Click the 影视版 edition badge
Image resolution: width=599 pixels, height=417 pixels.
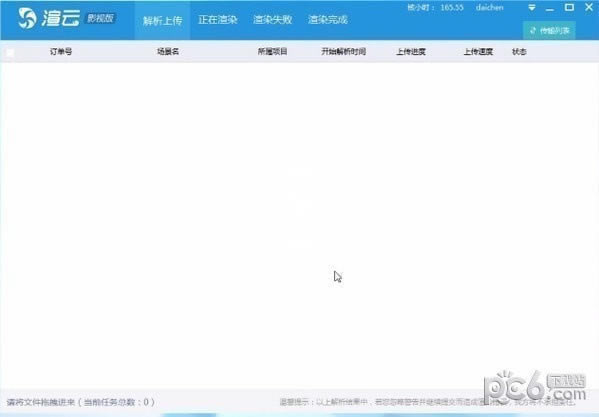(x=100, y=18)
